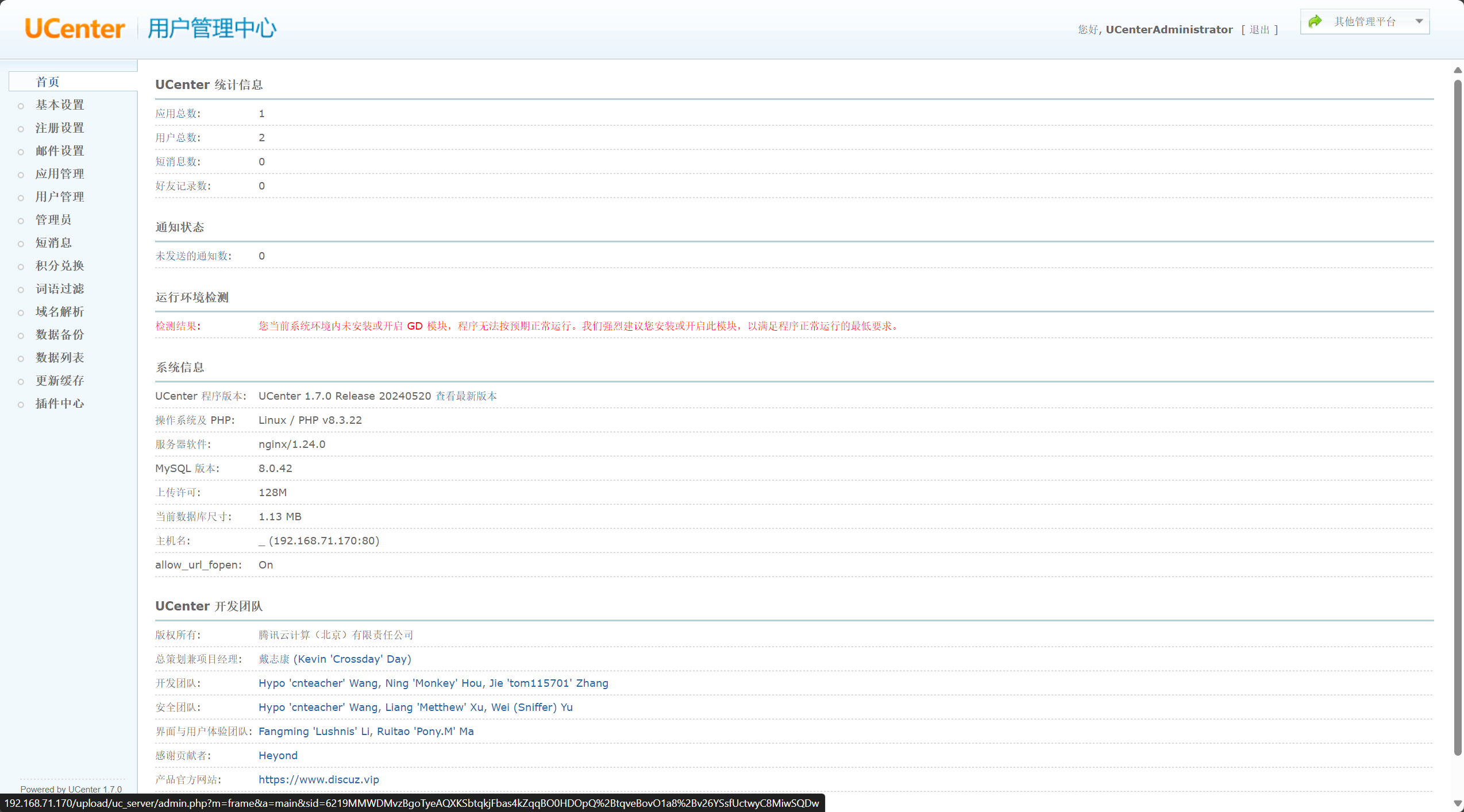1464x812 pixels.
Task: Click Liang 'Metthew' Xu link
Action: click(434, 707)
